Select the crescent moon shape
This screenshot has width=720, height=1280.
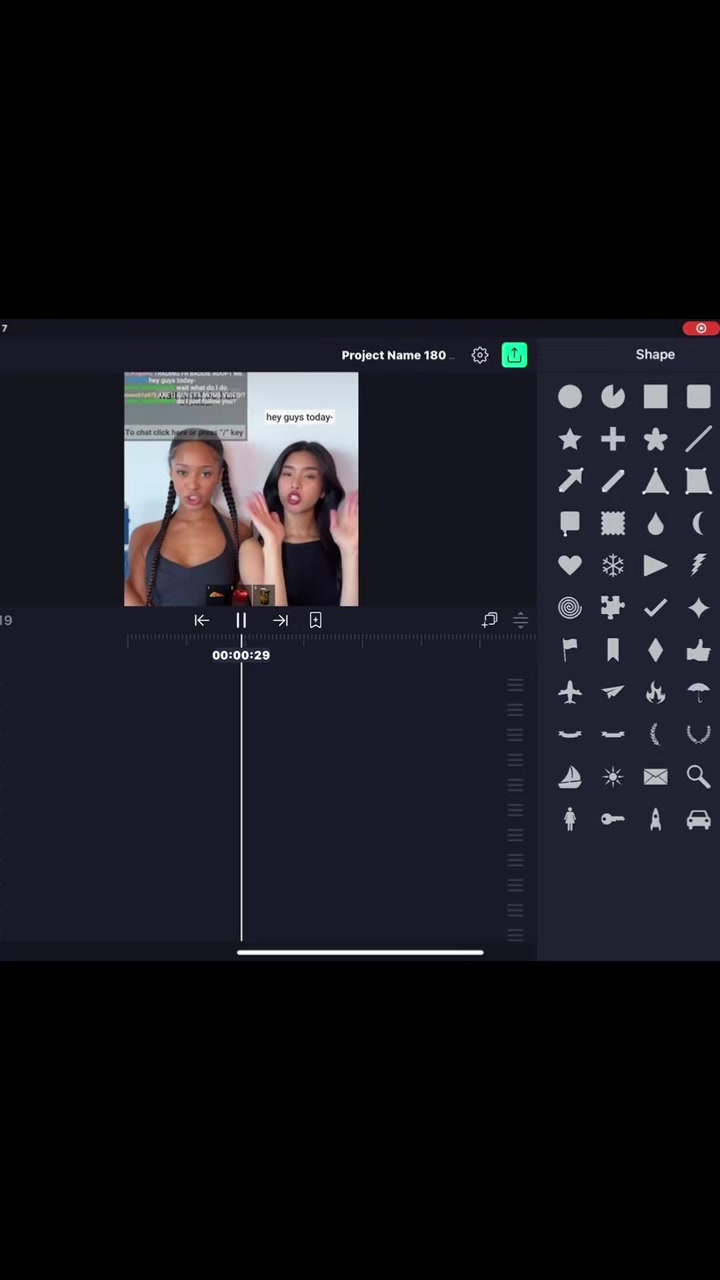(x=698, y=523)
